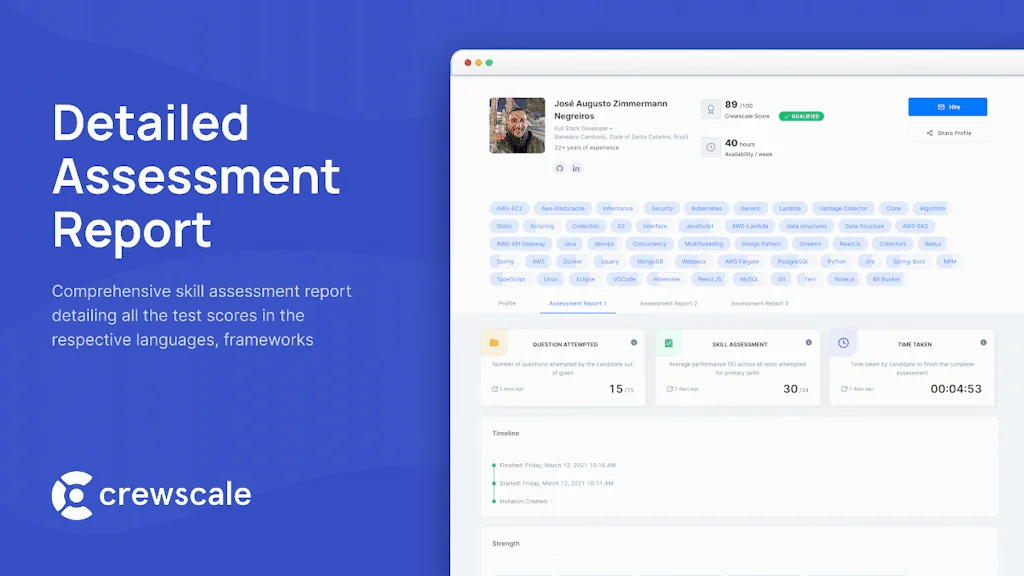Image resolution: width=1024 pixels, height=576 pixels.
Task: Click the Time Taken clock icon
Action: tap(843, 343)
